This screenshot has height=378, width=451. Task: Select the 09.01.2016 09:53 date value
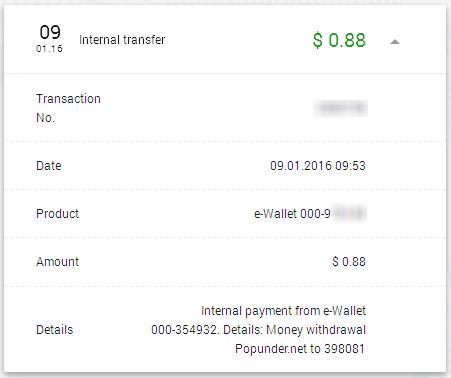point(318,166)
